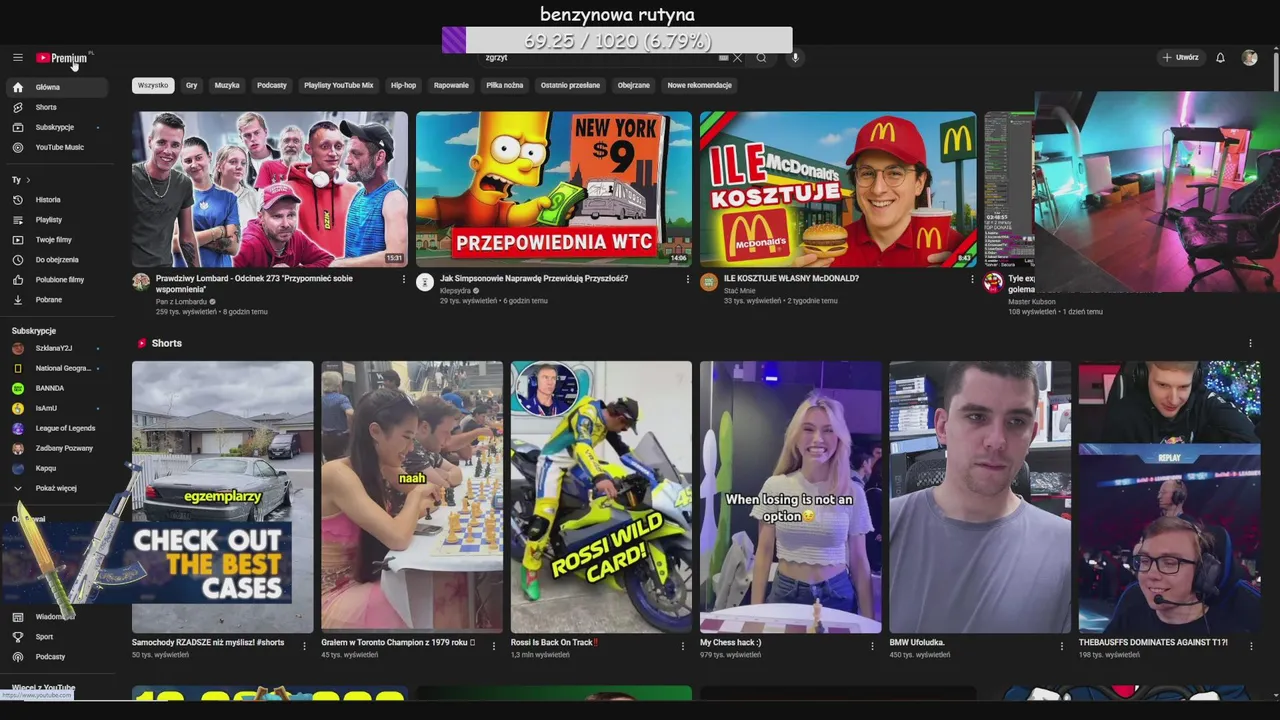
Task: Open the notifications bell
Action: tap(1220, 58)
